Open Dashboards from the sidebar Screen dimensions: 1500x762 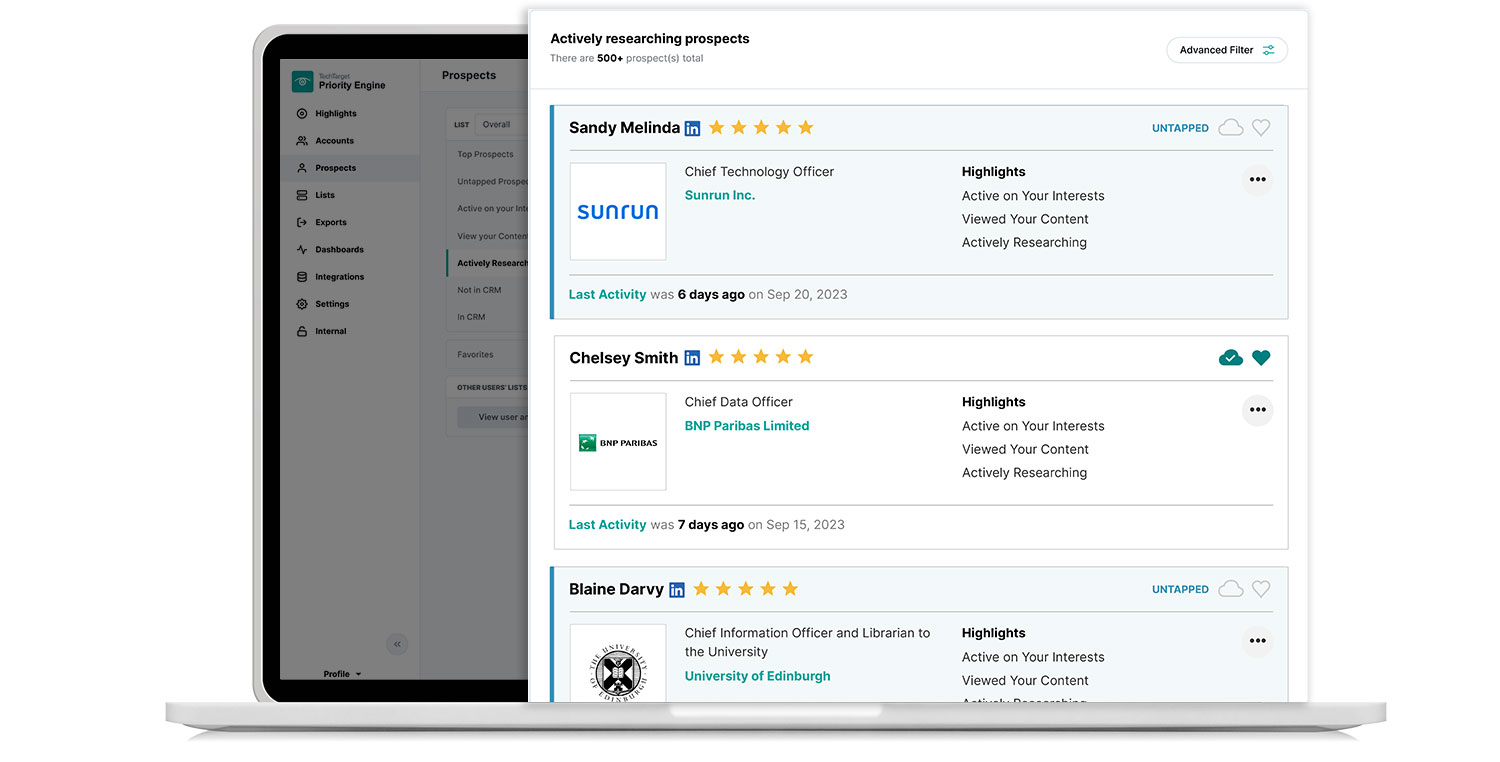(339, 250)
